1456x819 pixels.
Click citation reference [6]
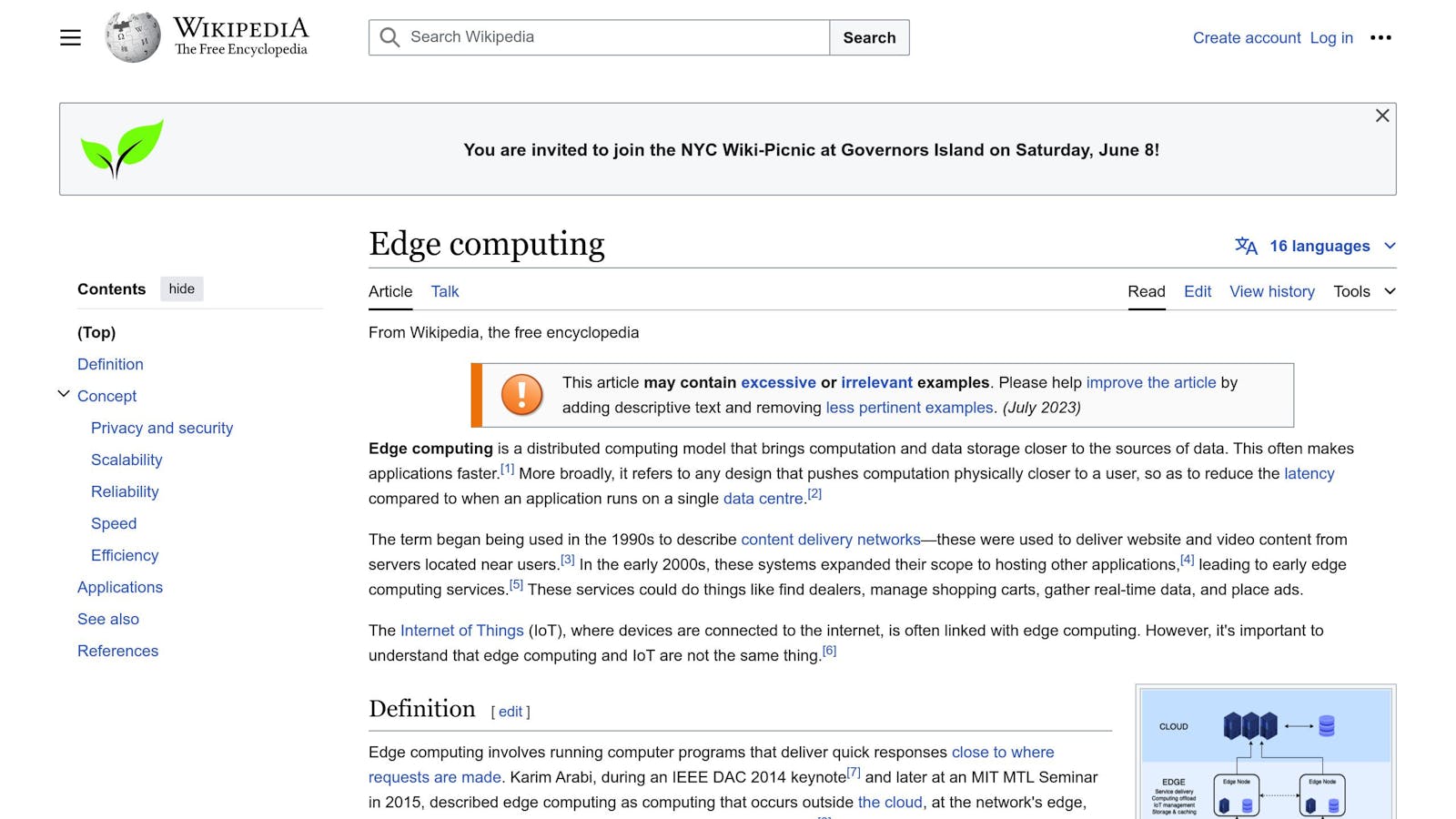pos(829,650)
